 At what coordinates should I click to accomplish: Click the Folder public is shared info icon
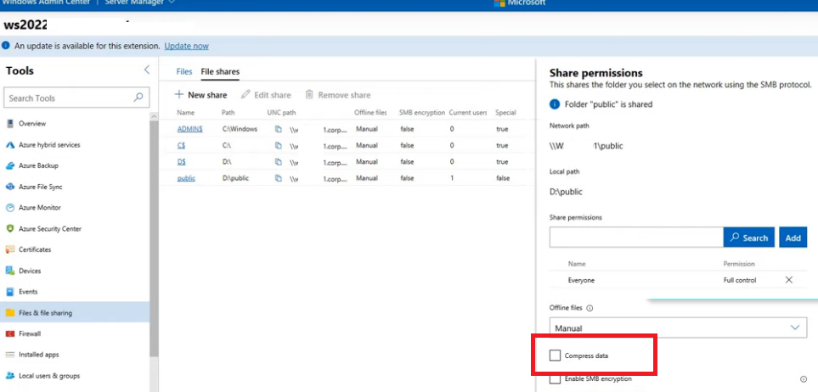coord(555,104)
